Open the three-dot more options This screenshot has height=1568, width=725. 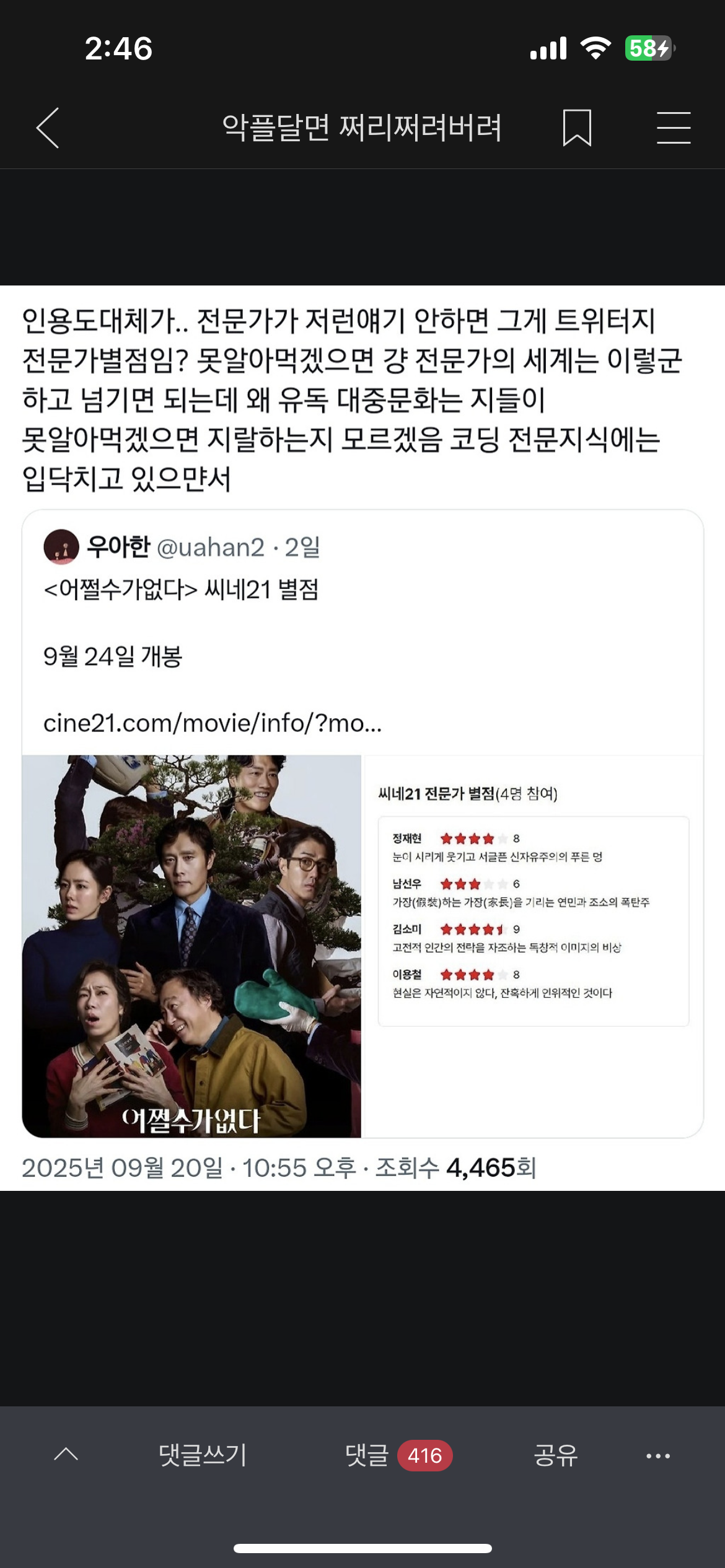(658, 1456)
